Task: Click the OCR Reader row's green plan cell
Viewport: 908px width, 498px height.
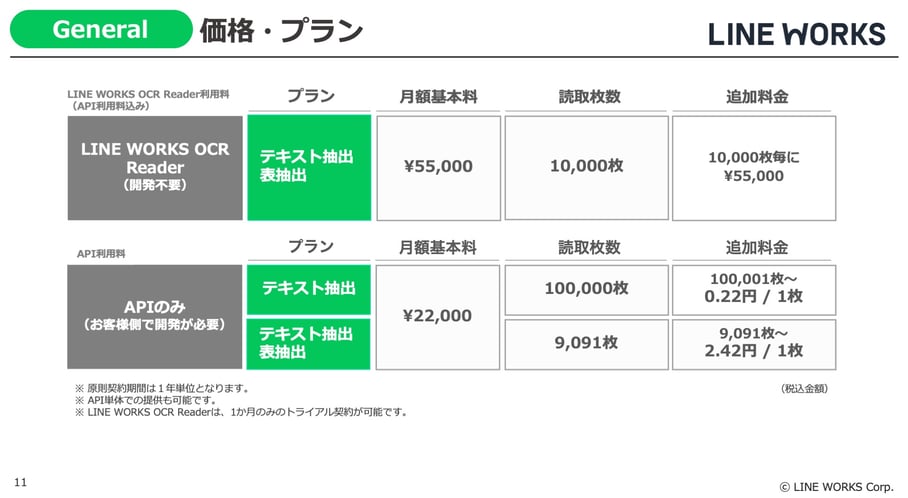Action: click(x=309, y=167)
